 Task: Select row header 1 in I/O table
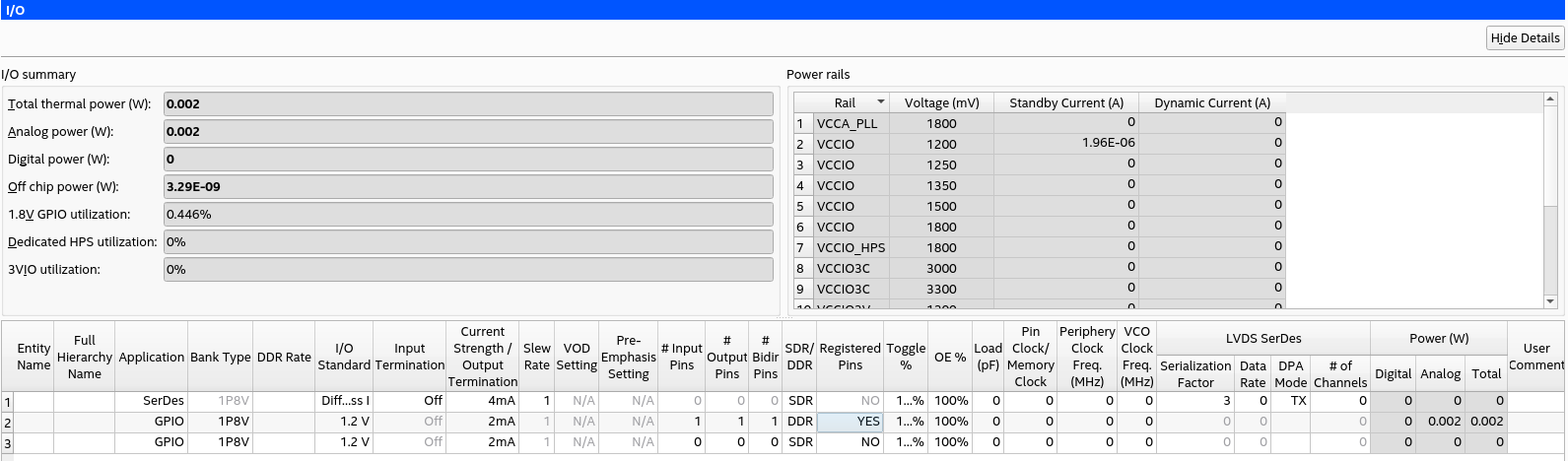[8, 401]
